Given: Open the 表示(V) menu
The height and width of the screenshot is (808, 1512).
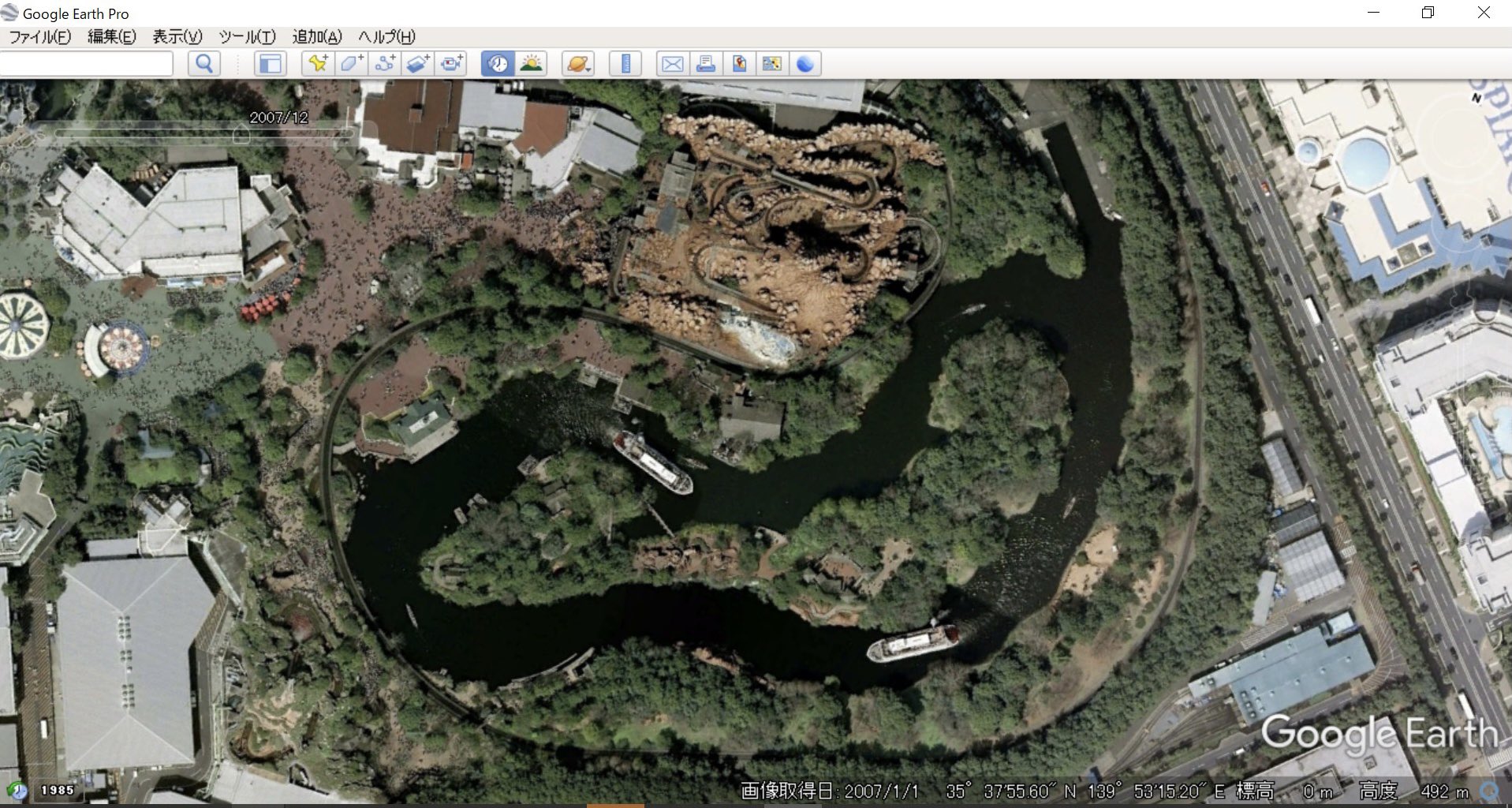Looking at the screenshot, I should pyautogui.click(x=177, y=37).
